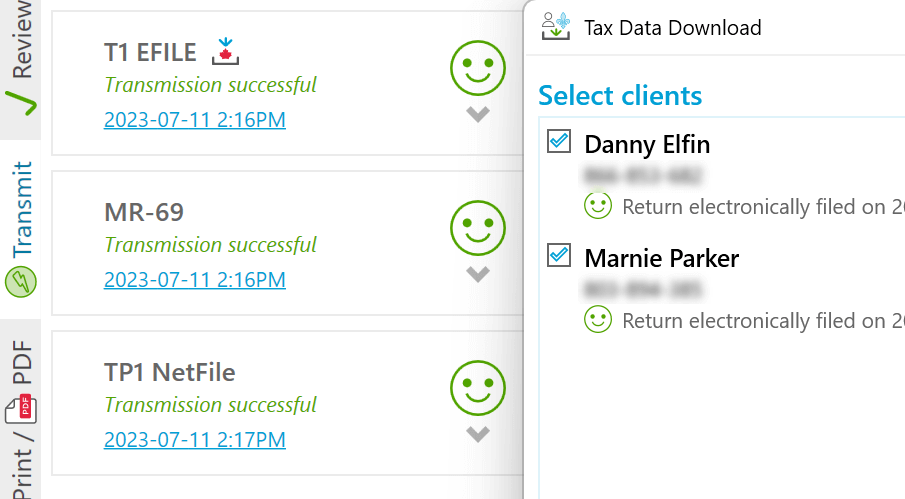This screenshot has height=499, width=905.
Task: Open the MR-69 2:16PM timestamp link
Action: pos(195,280)
